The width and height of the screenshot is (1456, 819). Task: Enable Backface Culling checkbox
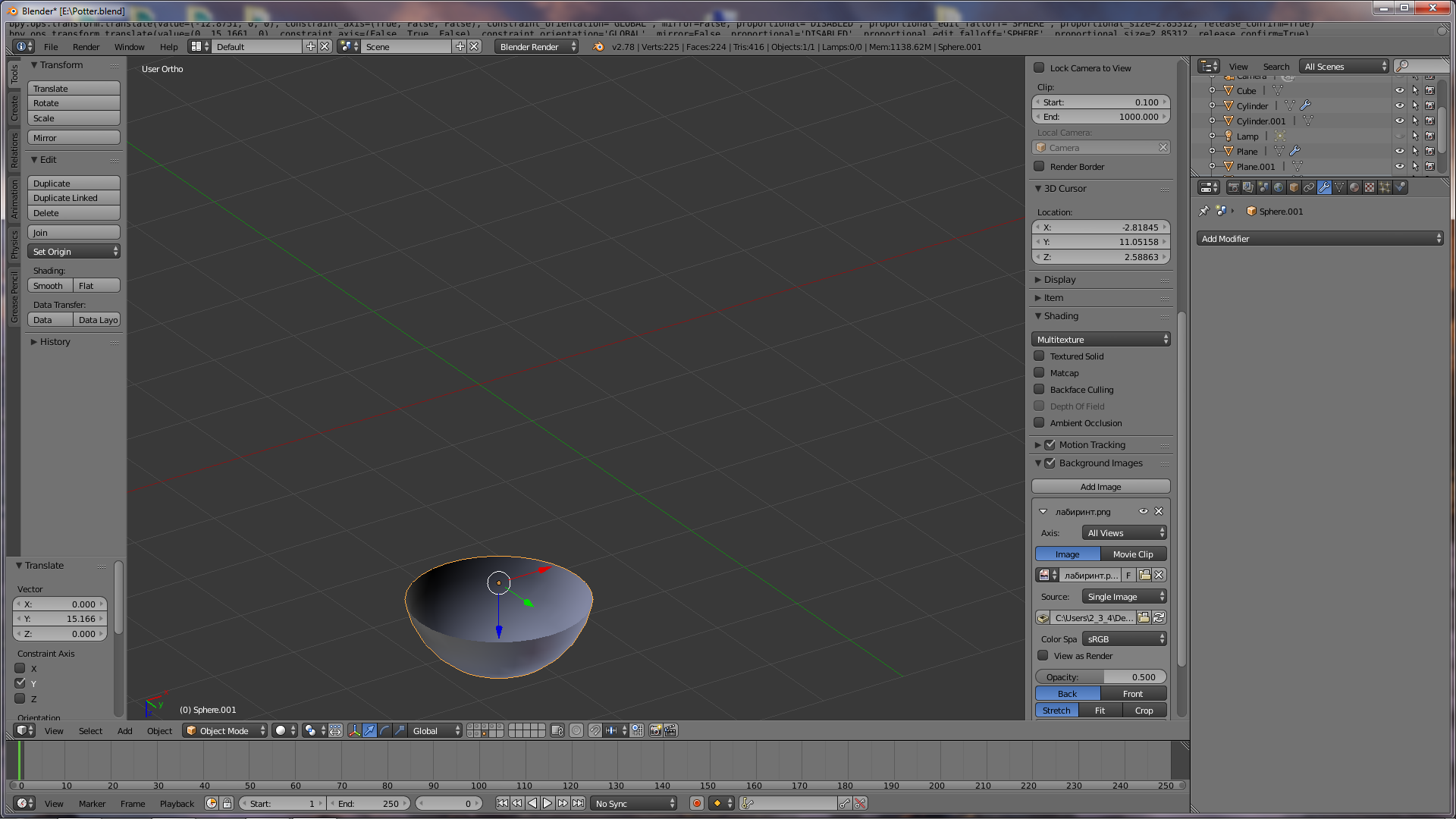click(x=1040, y=389)
